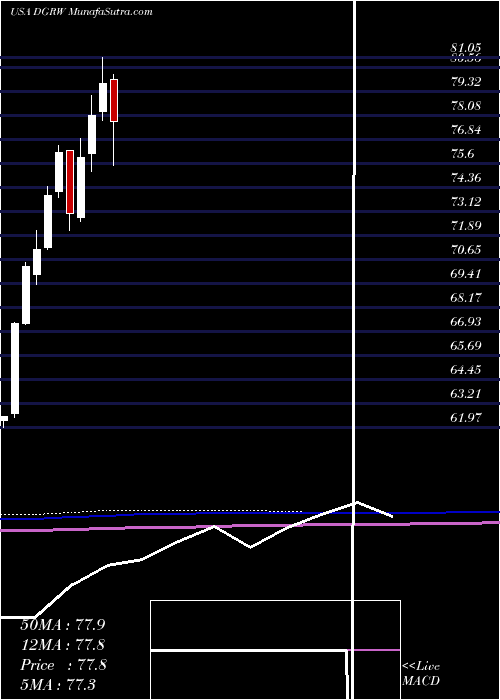The image size is (500, 700).
Task: Click the 69.41 price label
Action: 466,274
